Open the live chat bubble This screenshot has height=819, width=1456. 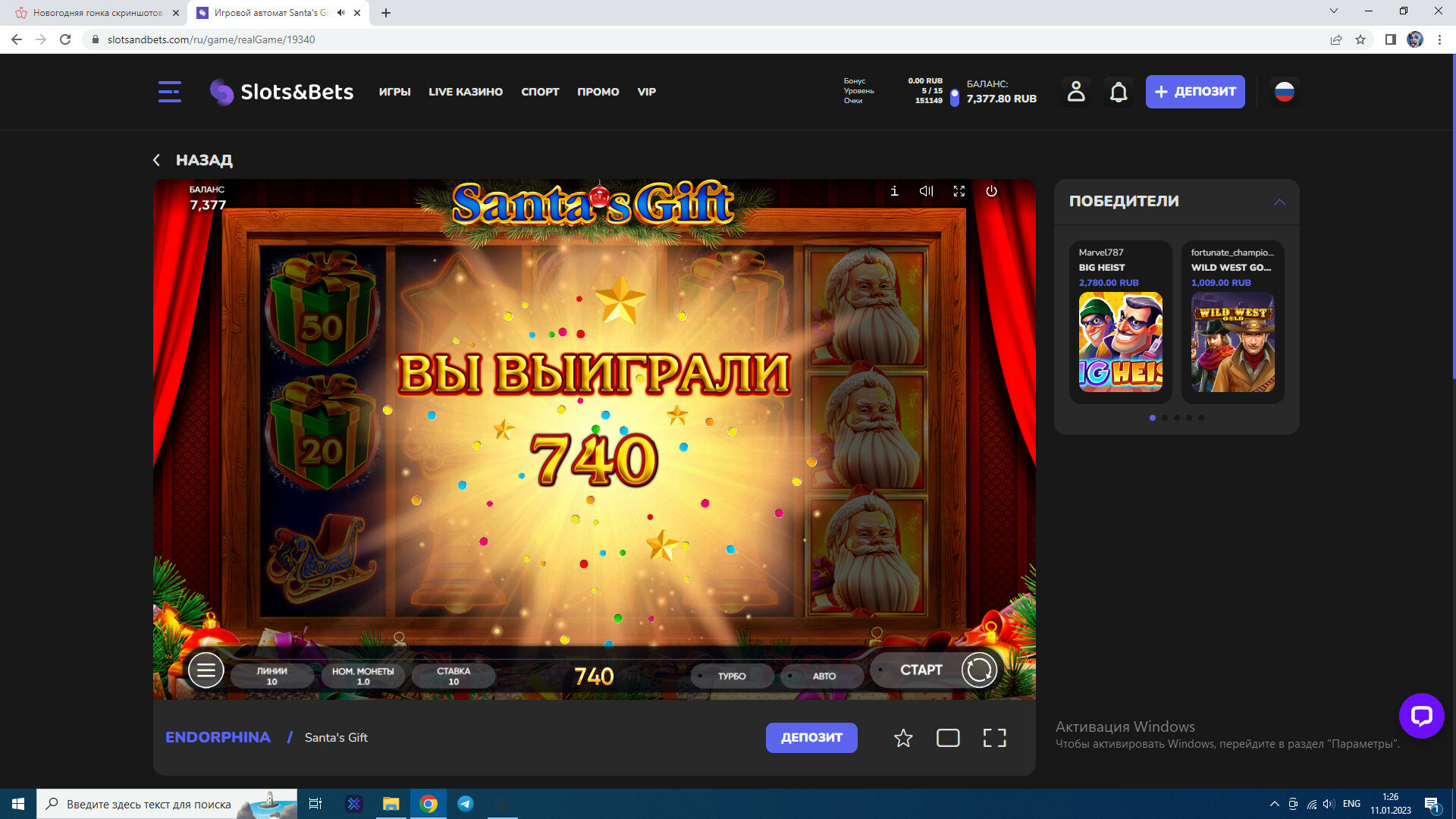[x=1421, y=715]
